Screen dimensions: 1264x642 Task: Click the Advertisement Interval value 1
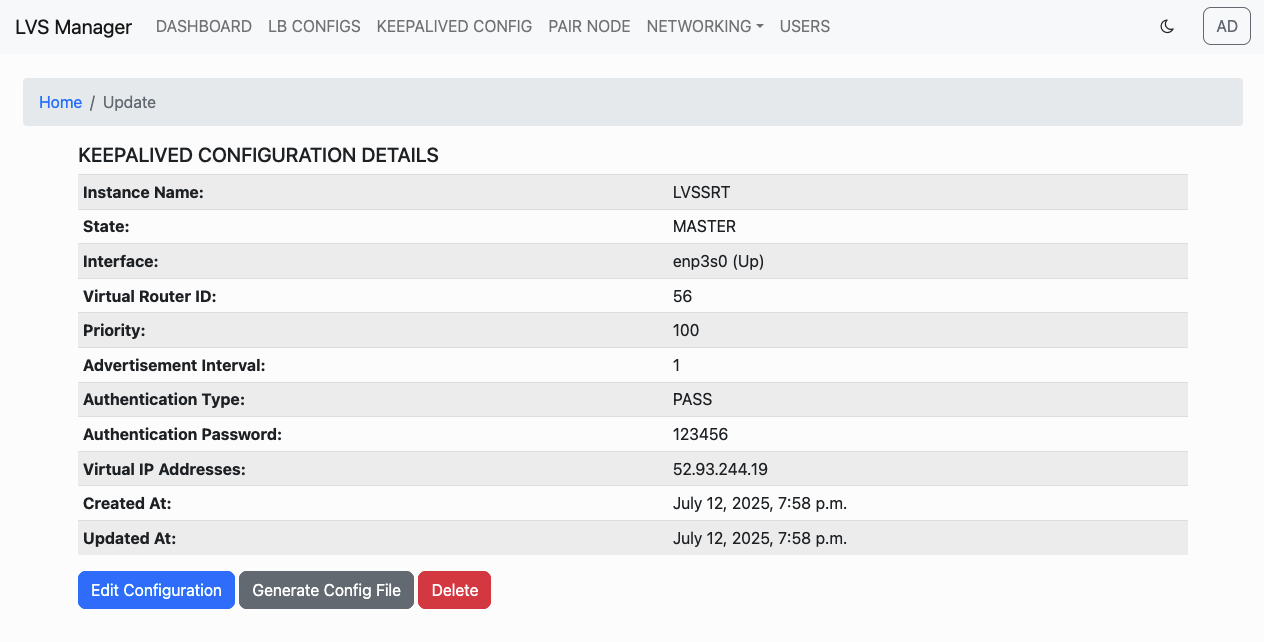(x=677, y=365)
